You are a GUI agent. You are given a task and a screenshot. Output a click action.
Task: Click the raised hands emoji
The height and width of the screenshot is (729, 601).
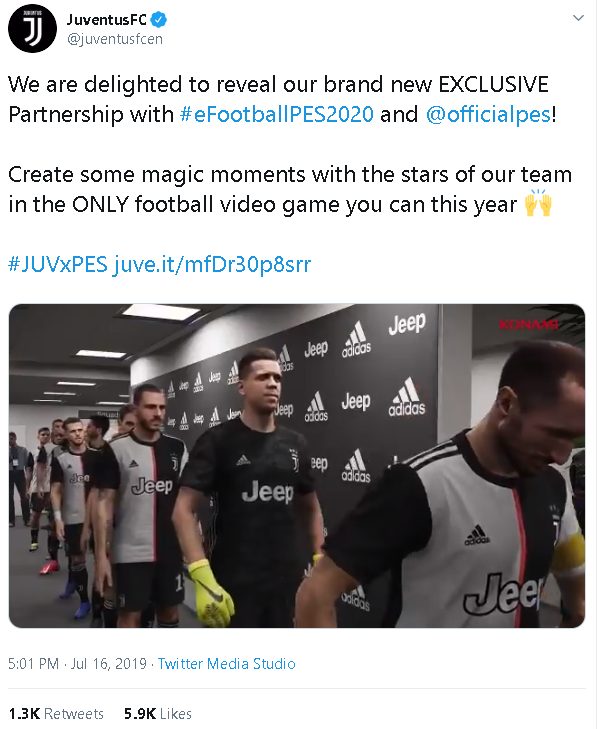tap(538, 203)
